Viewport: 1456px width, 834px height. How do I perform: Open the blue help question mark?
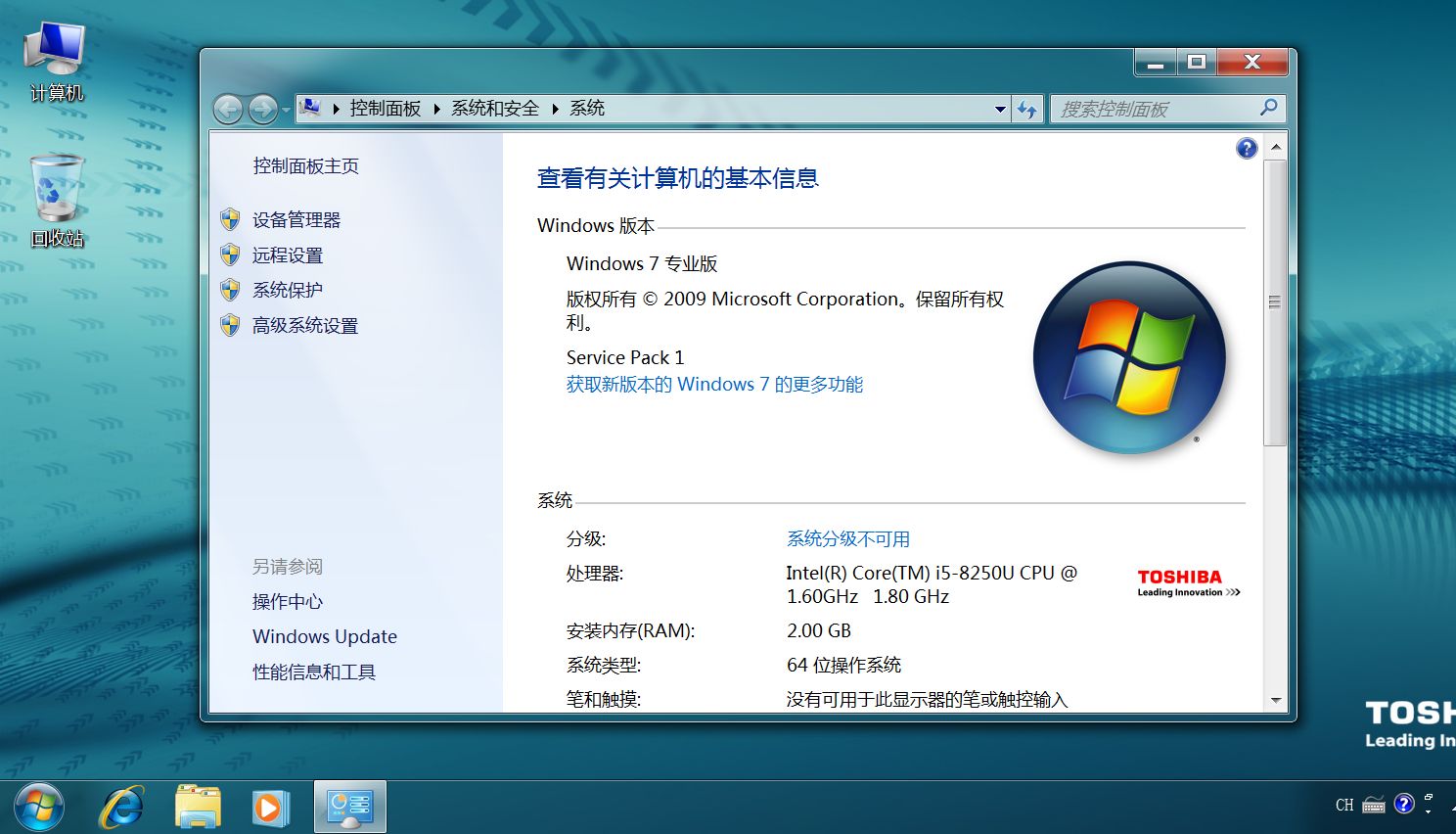1247,148
